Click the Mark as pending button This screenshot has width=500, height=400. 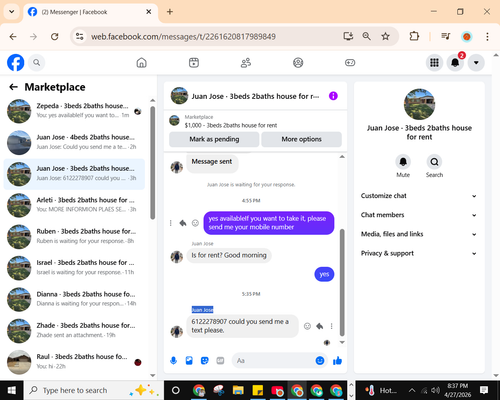point(214,139)
